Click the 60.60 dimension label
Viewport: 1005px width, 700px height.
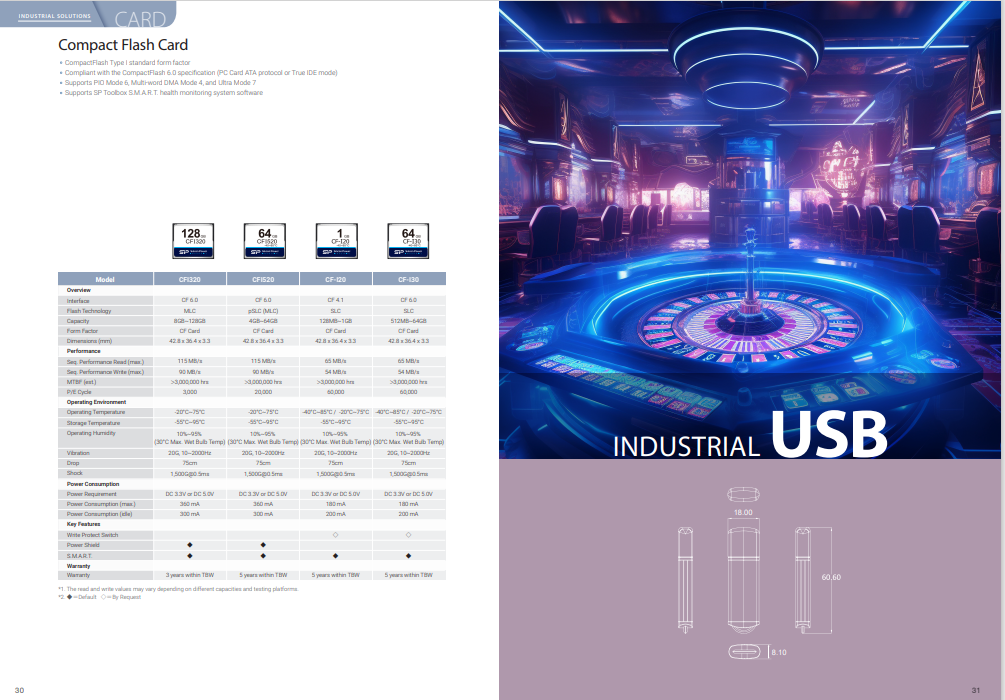[831, 577]
